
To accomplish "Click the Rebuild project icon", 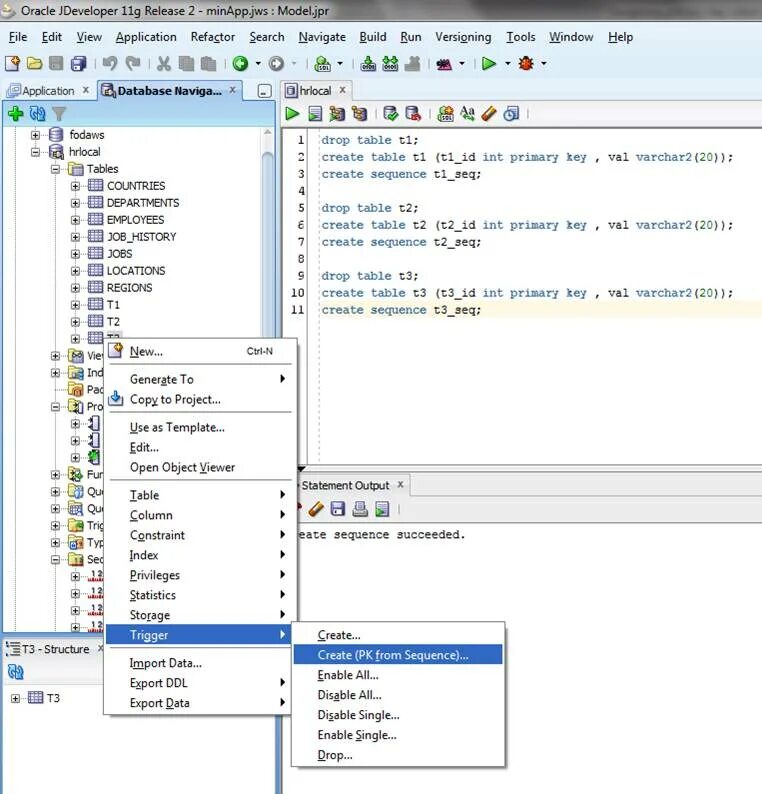I will [390, 63].
